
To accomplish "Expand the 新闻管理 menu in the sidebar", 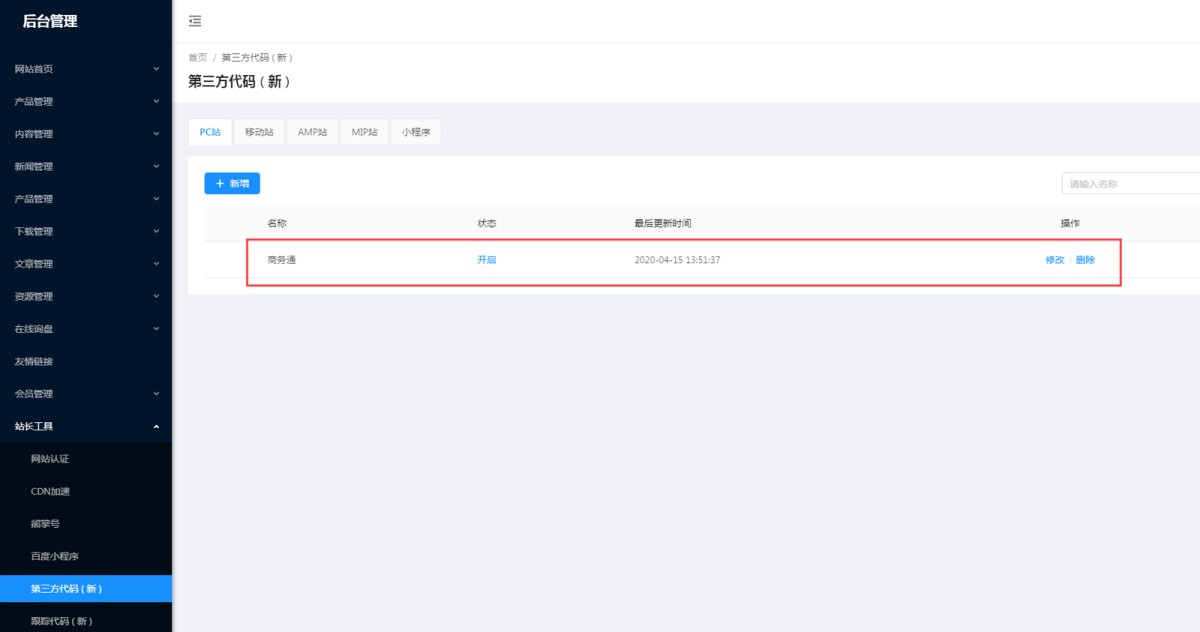I will coord(85,167).
